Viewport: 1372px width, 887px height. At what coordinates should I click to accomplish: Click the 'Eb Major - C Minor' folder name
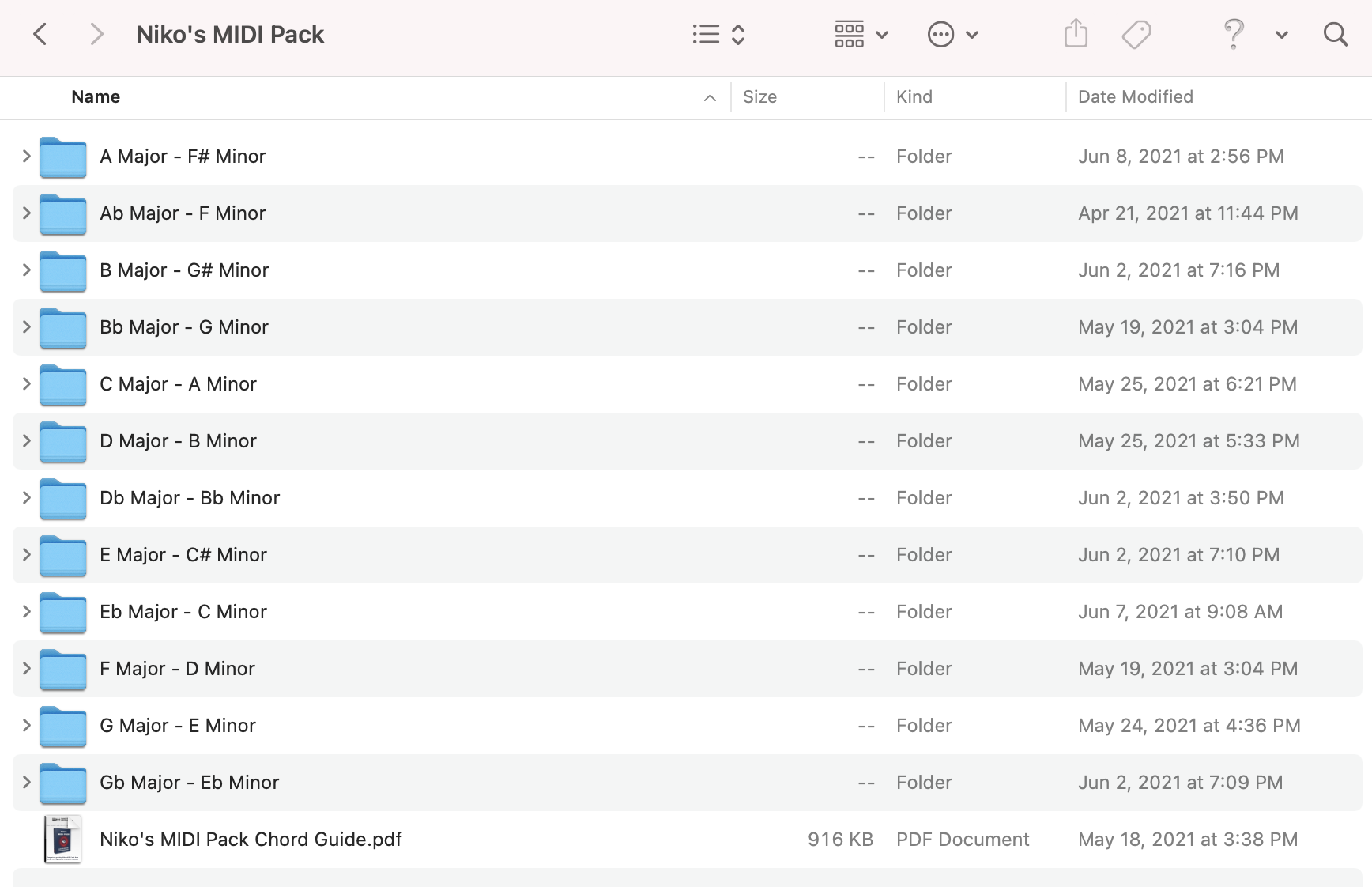183,612
